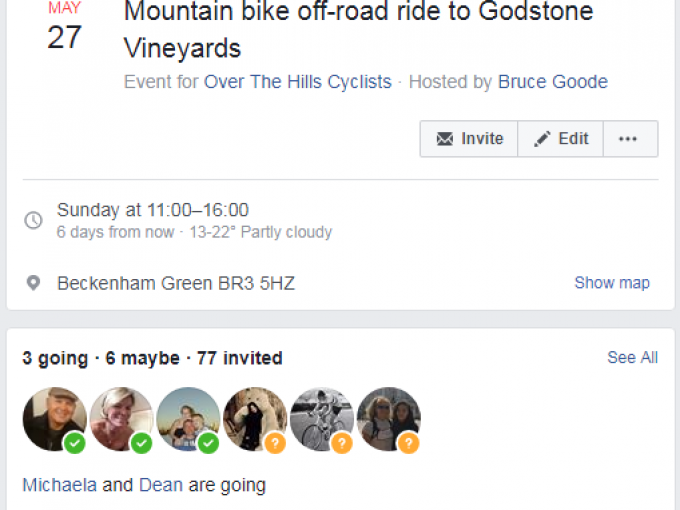Select the third guest avatar with green check
Viewport: 680px width, 510px height.
(188, 419)
